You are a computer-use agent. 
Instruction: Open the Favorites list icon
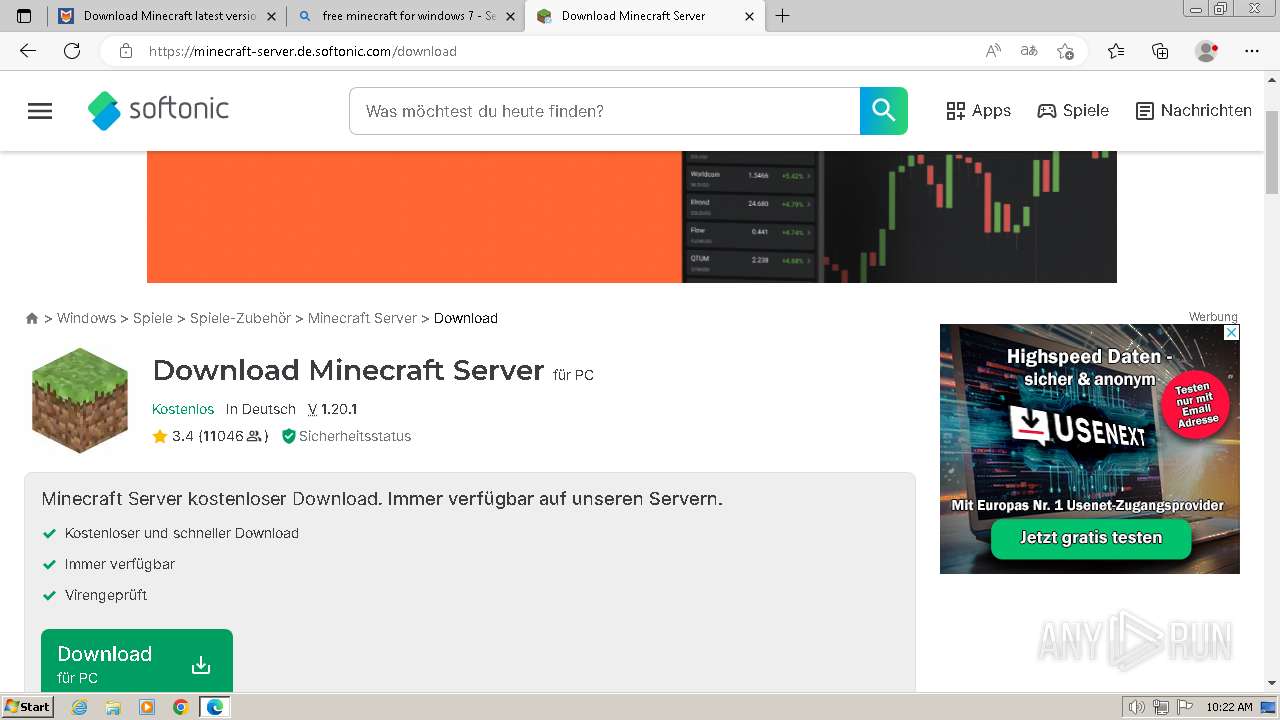(1116, 51)
